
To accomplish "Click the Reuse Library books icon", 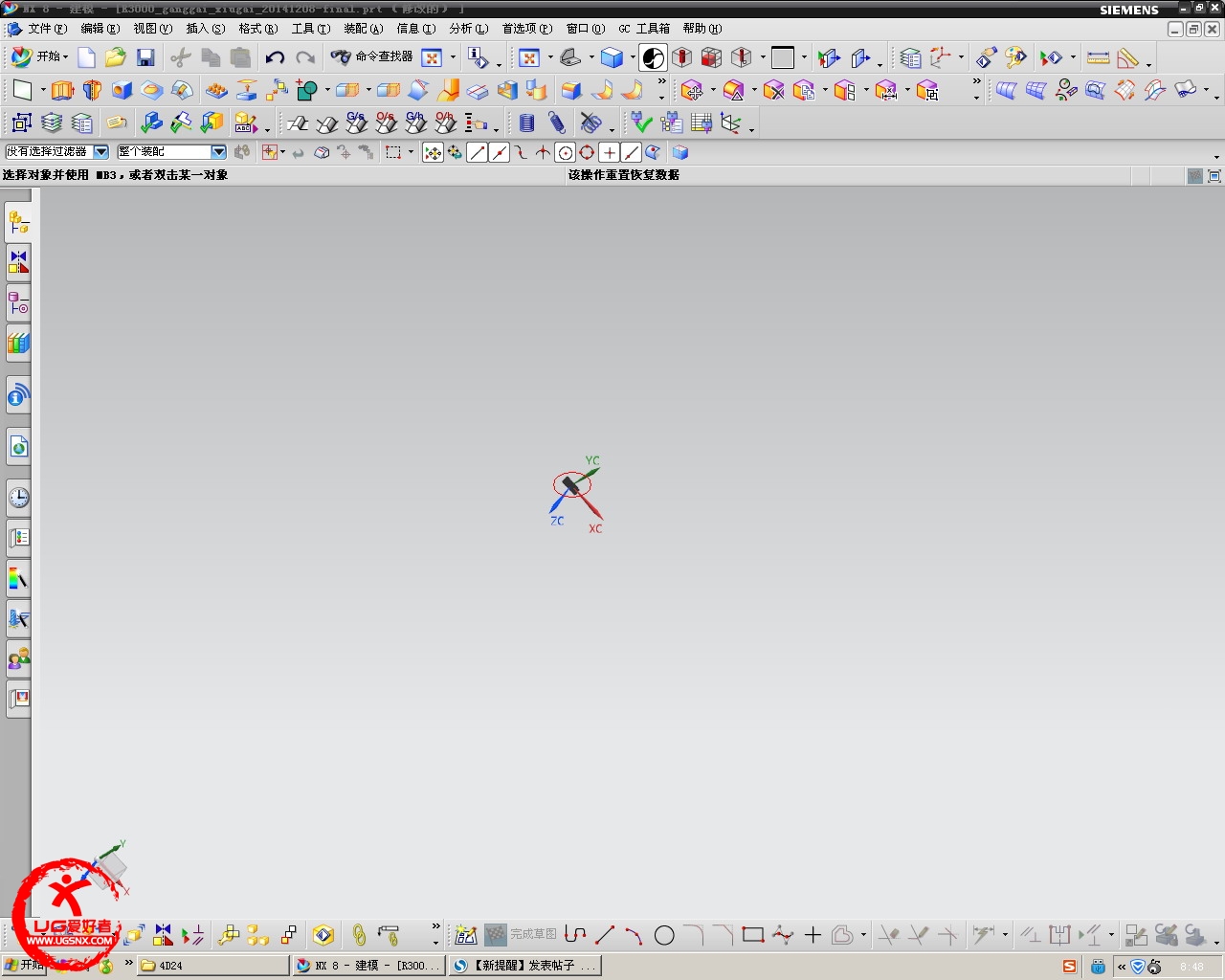I will 18,343.
